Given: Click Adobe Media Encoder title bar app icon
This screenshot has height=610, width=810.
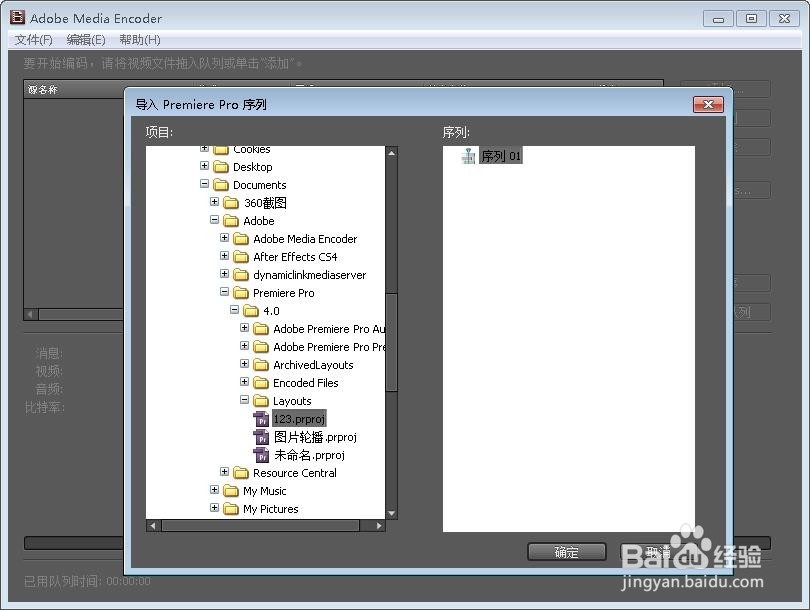Looking at the screenshot, I should 17,17.
